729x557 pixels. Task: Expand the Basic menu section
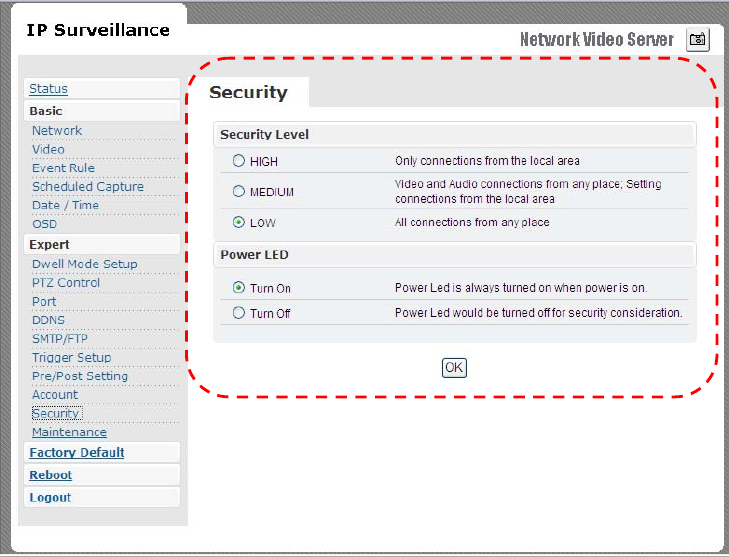(46, 111)
